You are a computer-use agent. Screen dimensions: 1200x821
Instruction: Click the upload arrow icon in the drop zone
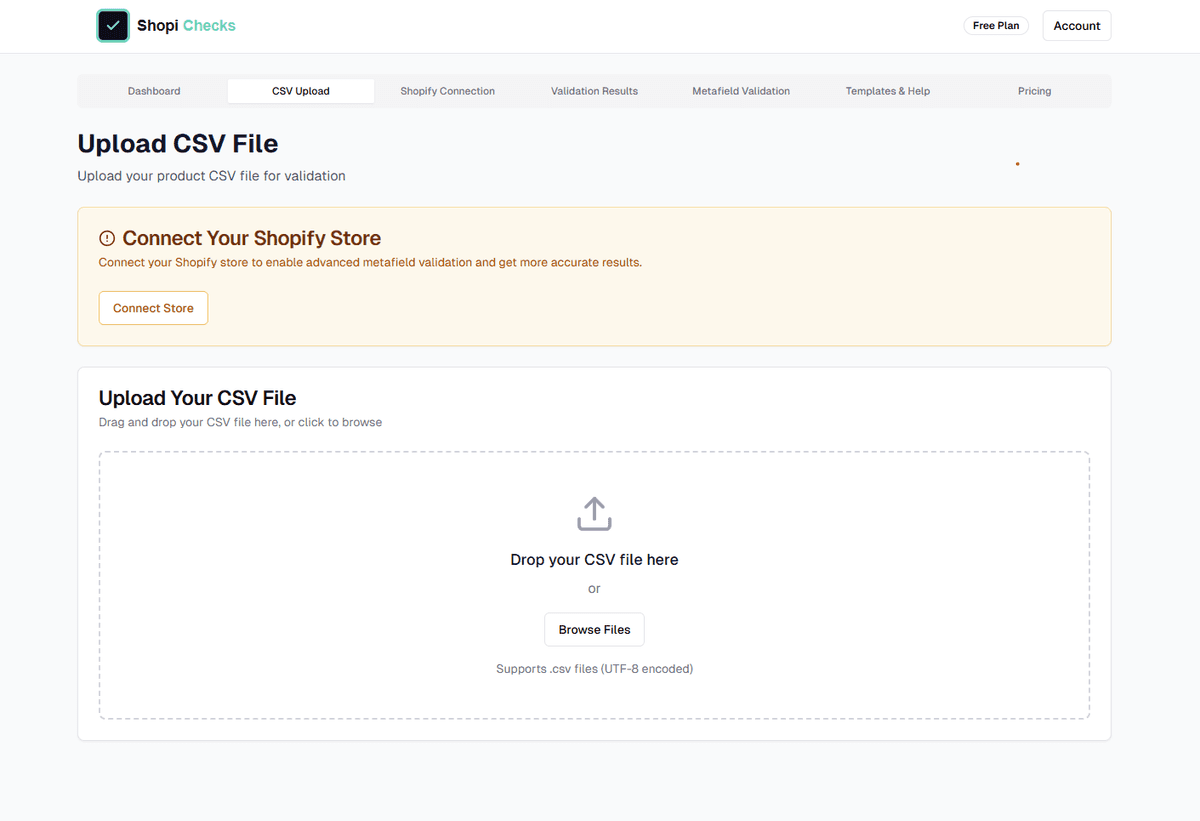coord(594,513)
